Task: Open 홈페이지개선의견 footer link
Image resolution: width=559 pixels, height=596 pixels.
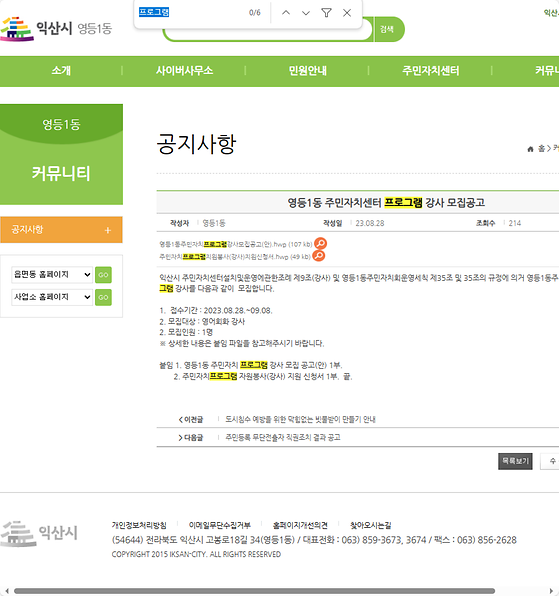Action: pyautogui.click(x=300, y=525)
